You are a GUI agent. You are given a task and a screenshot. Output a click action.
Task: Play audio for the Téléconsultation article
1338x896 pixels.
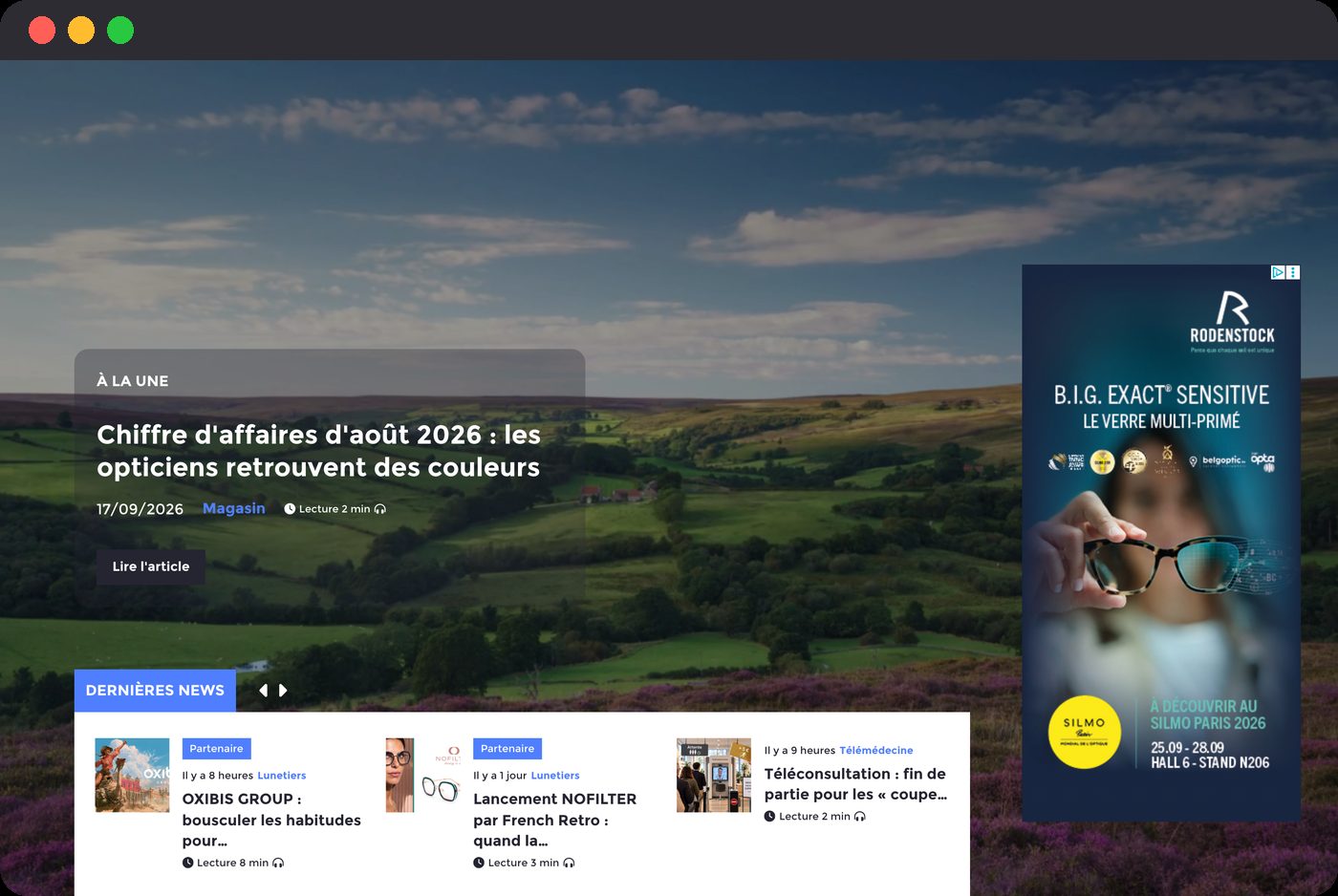[860, 817]
